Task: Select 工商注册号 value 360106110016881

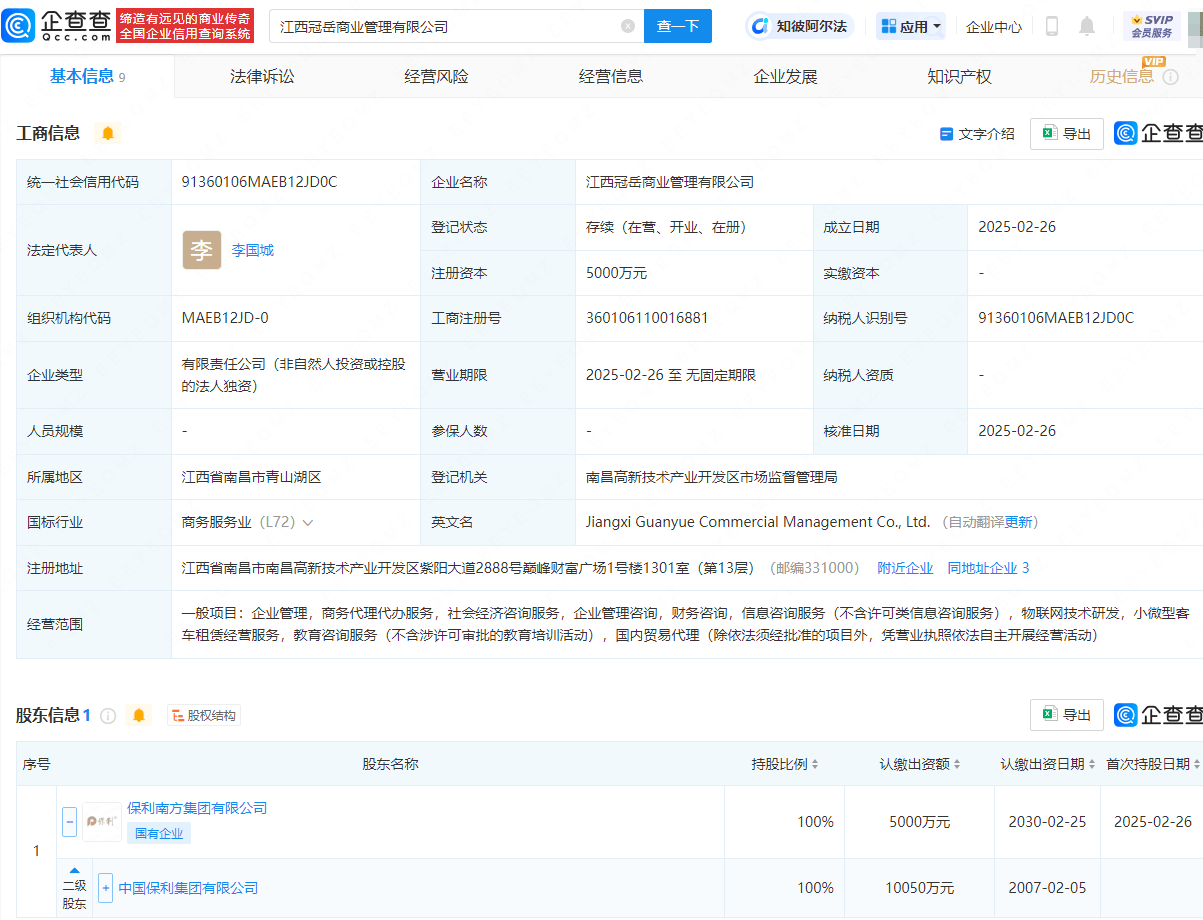Action: (647, 318)
